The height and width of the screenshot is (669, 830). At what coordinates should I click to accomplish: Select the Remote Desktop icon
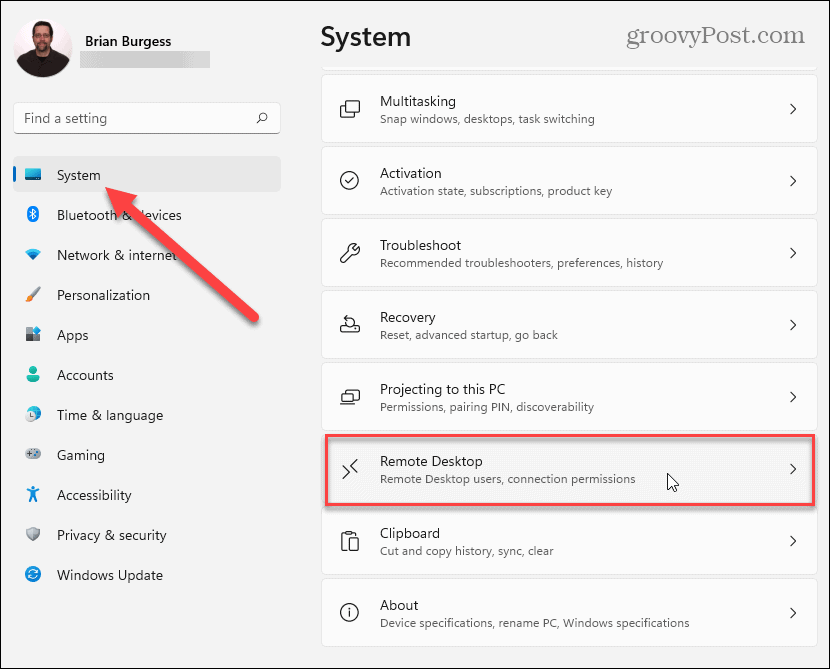[x=350, y=468]
